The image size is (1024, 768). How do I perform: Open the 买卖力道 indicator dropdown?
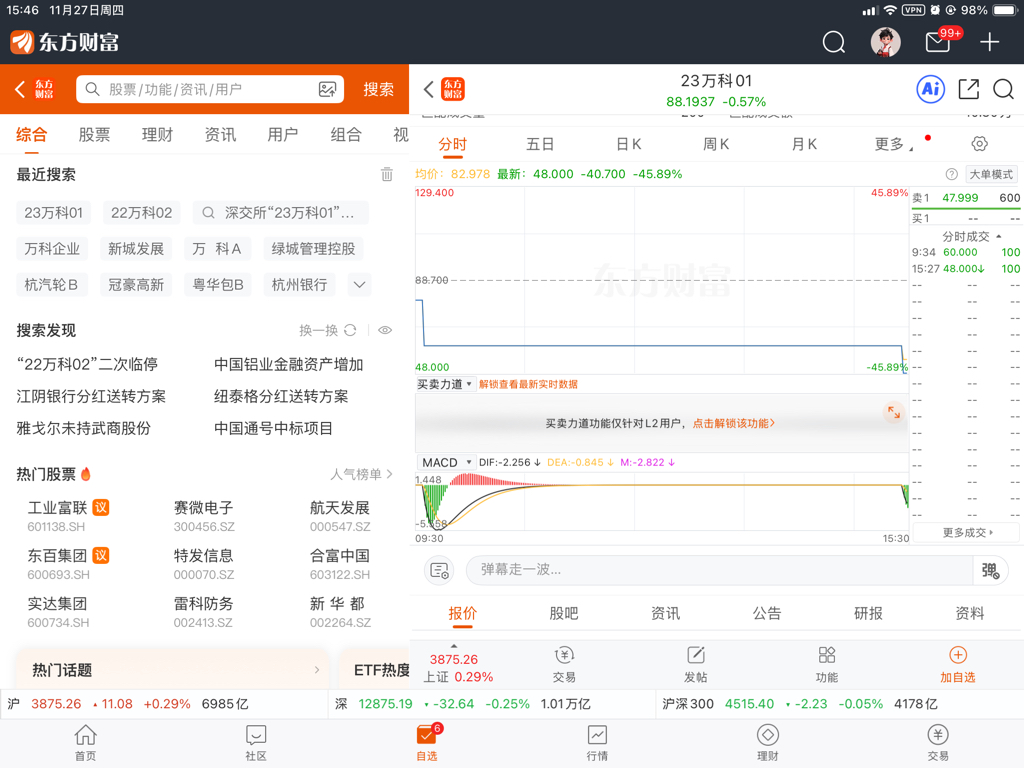pos(444,384)
